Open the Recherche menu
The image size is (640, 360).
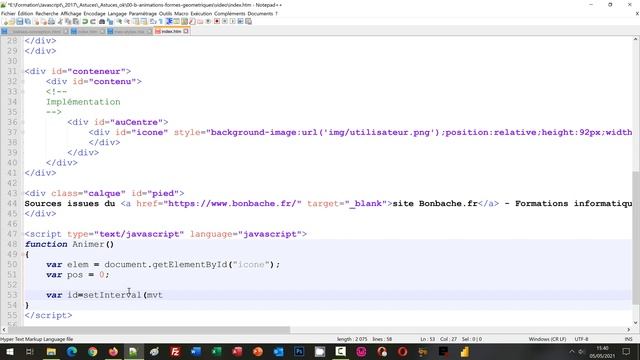(47, 13)
